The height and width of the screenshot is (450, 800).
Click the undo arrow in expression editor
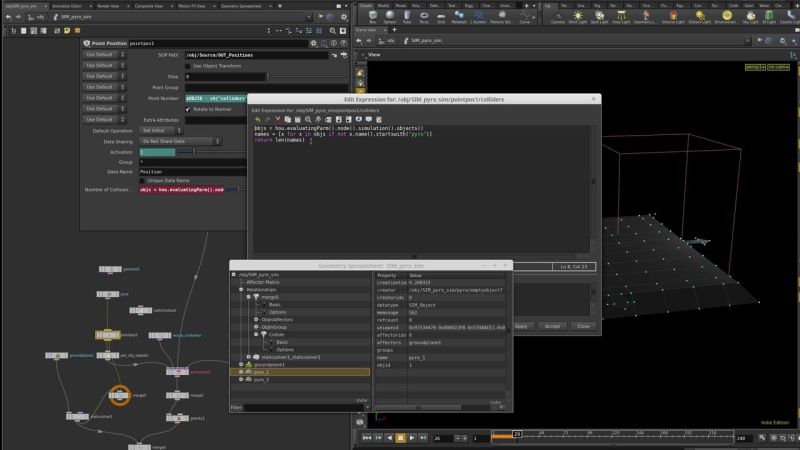[258, 120]
